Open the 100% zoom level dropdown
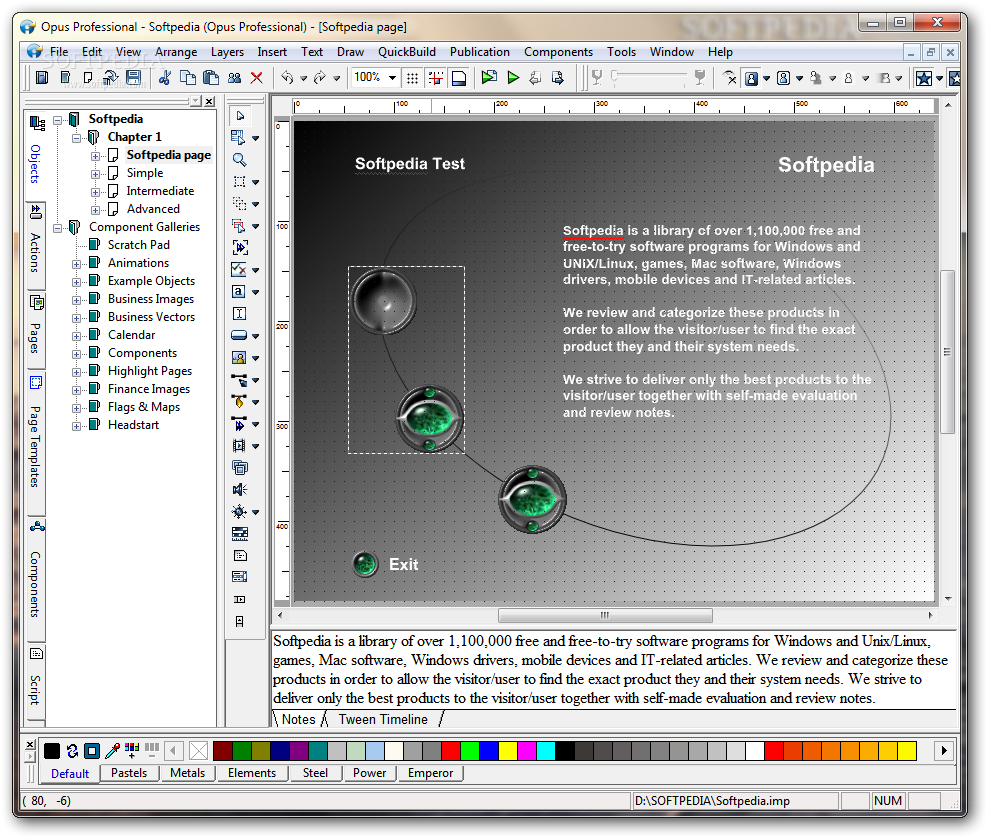The image size is (988, 838). point(392,77)
